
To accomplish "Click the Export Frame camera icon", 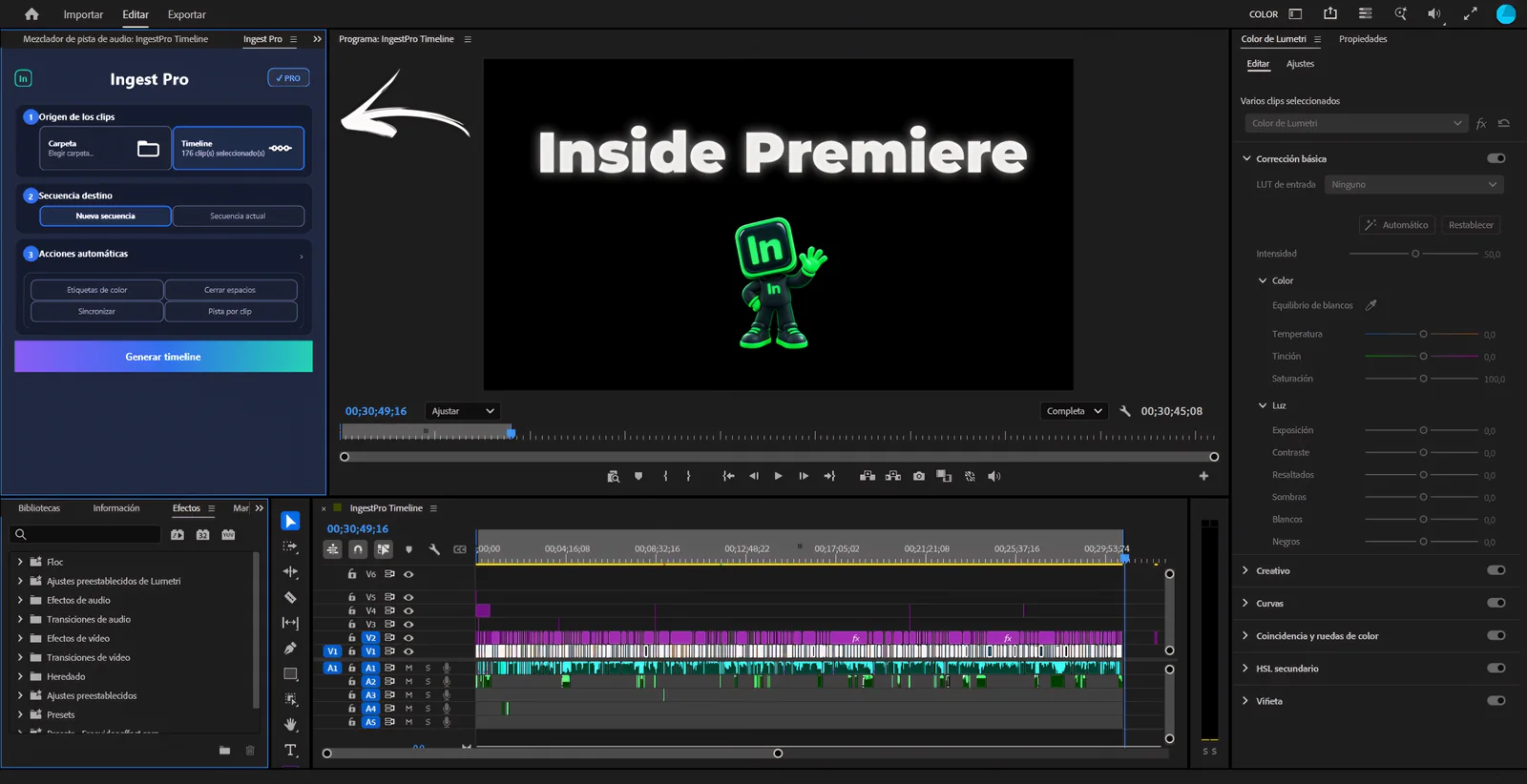I will tap(918, 476).
